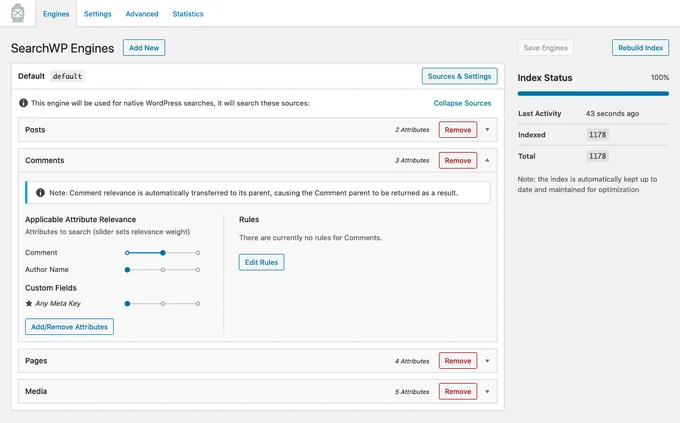680x423 pixels.
Task: Click 'There are currently no rules for Comments'
Action: click(311, 238)
